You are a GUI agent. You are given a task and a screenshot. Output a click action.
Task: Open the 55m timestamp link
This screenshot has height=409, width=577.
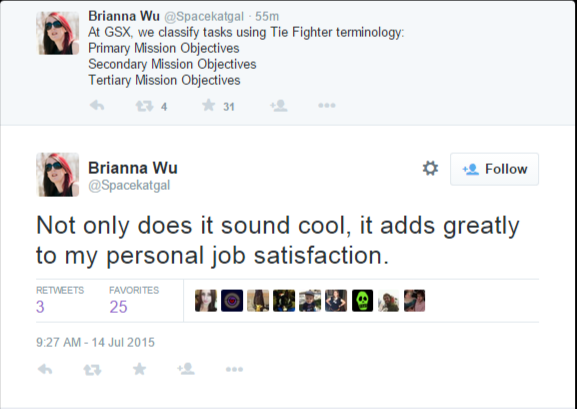(x=267, y=17)
